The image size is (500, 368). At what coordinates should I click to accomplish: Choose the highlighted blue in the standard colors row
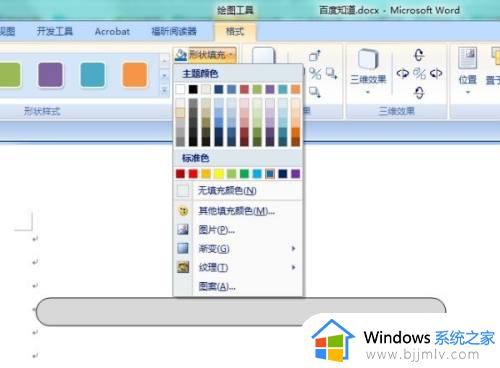point(270,174)
